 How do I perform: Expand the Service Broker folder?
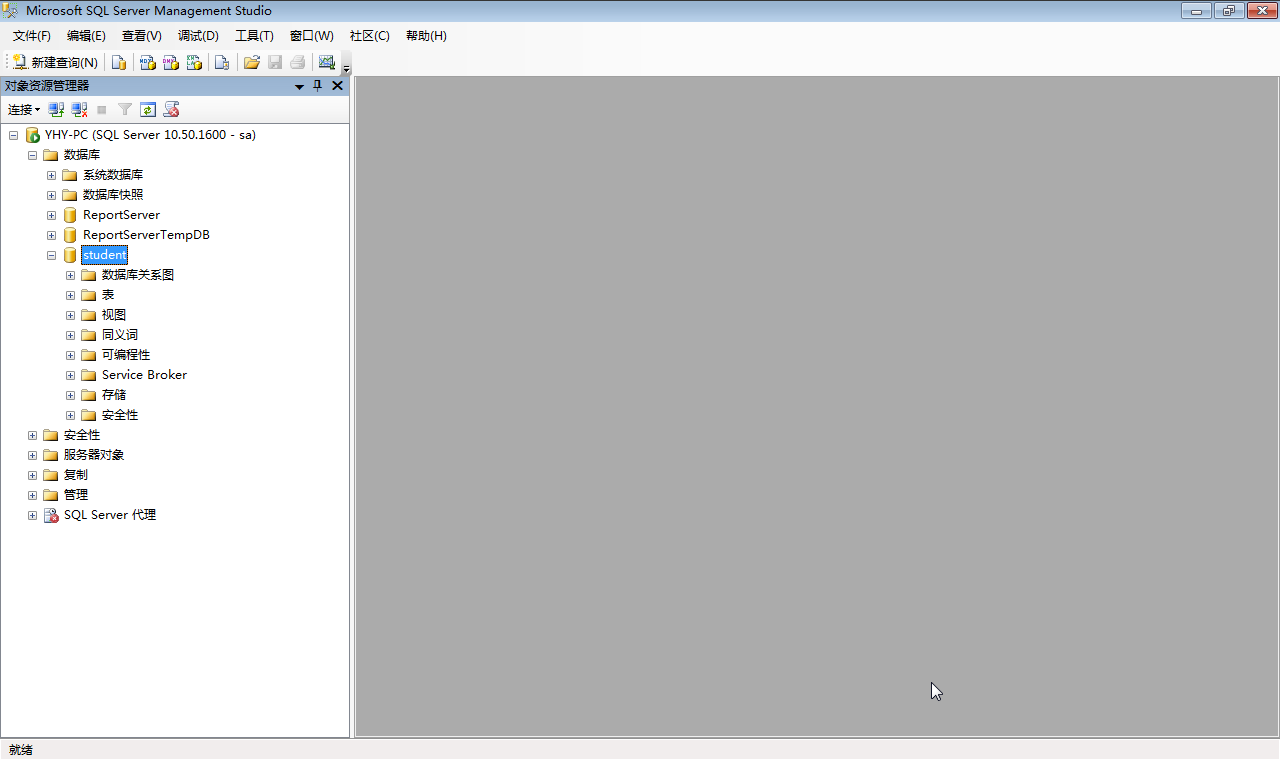[x=70, y=375]
